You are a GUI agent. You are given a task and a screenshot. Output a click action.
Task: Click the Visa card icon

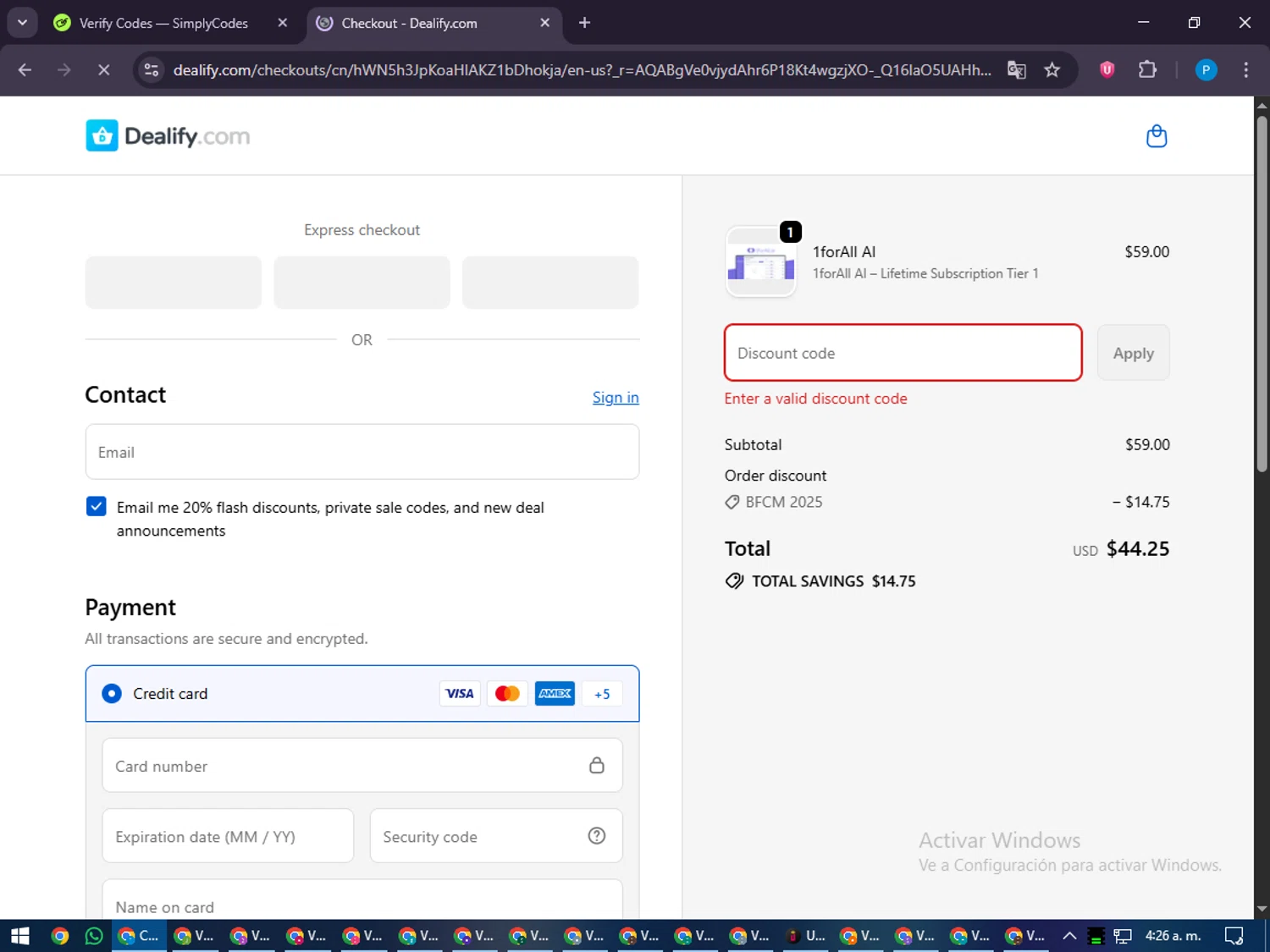point(460,694)
